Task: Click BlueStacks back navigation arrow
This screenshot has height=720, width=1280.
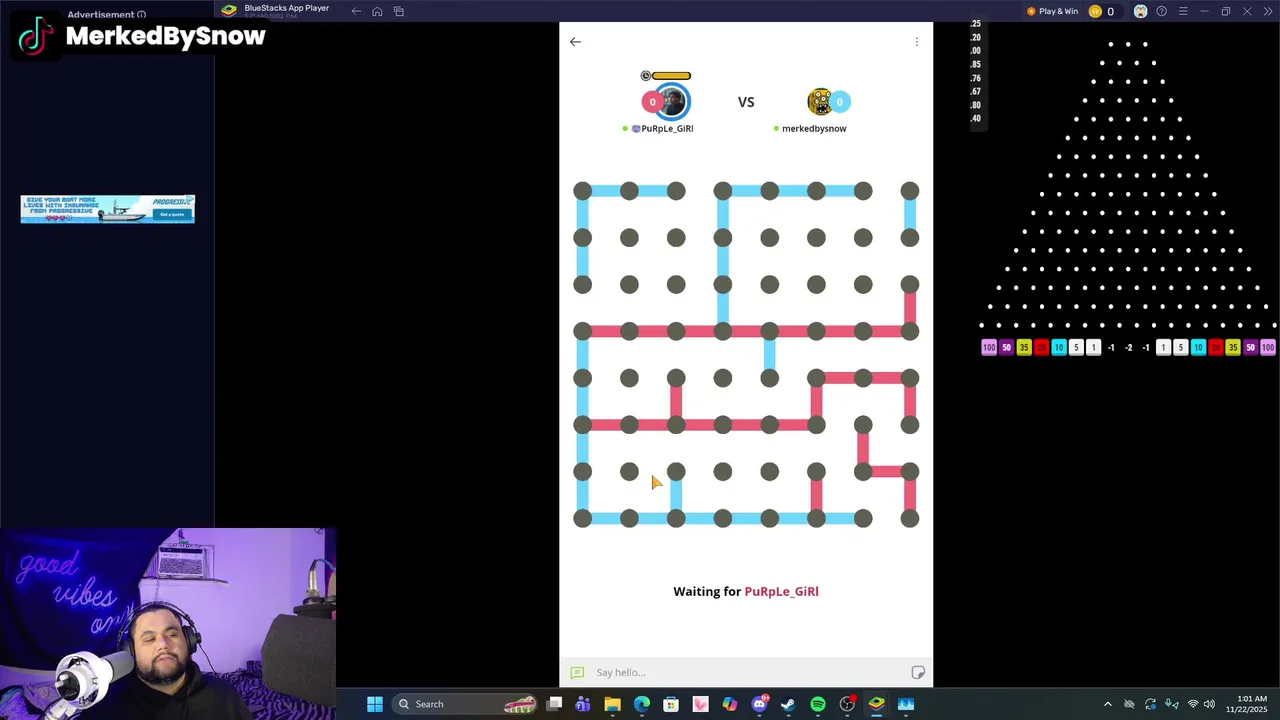Action: click(x=356, y=11)
